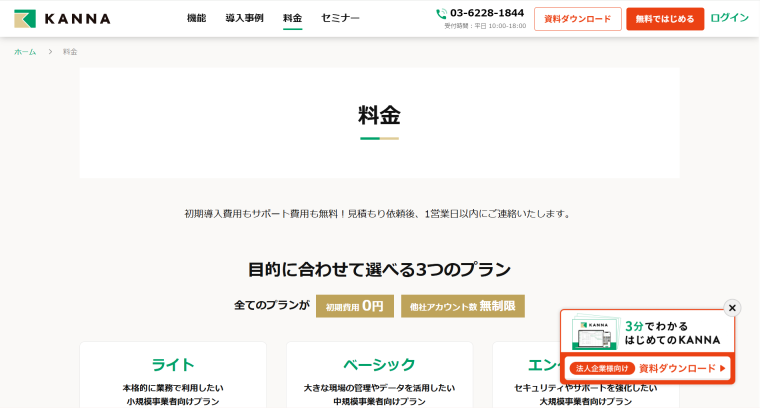
Task: Select the 料金 navigation tab
Action: point(292,19)
